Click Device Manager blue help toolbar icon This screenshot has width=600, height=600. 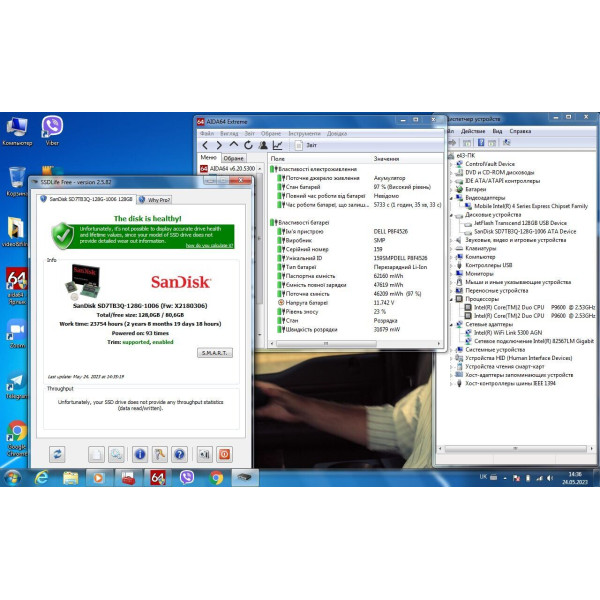tap(481, 143)
